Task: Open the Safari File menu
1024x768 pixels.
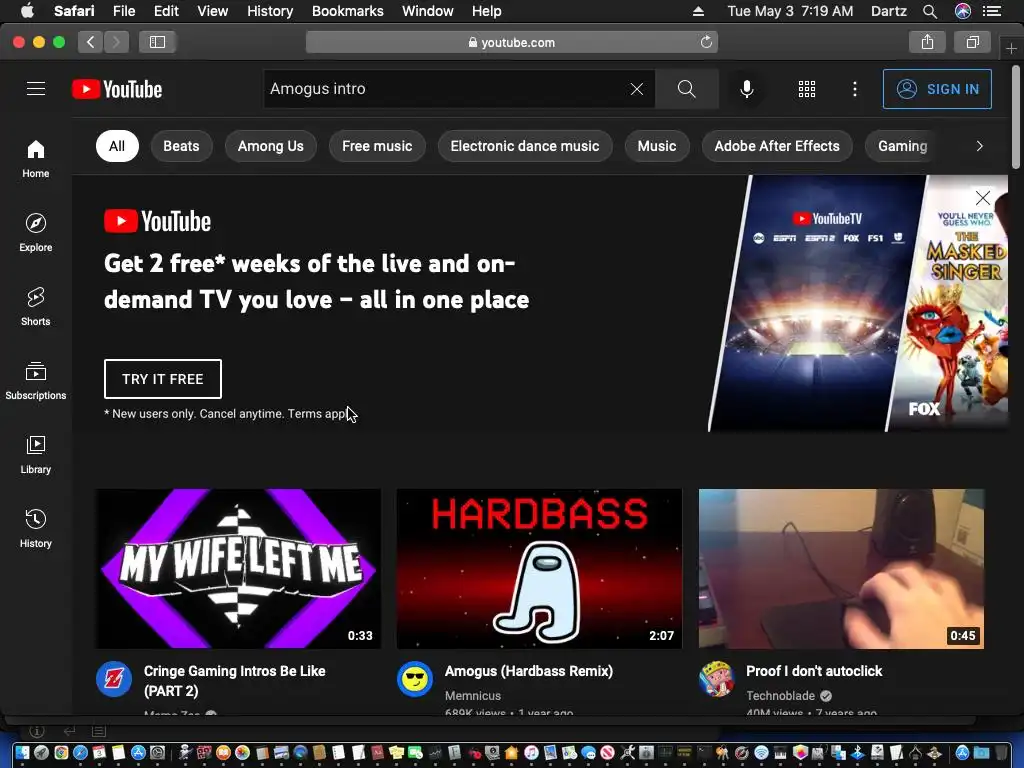Action: (124, 11)
